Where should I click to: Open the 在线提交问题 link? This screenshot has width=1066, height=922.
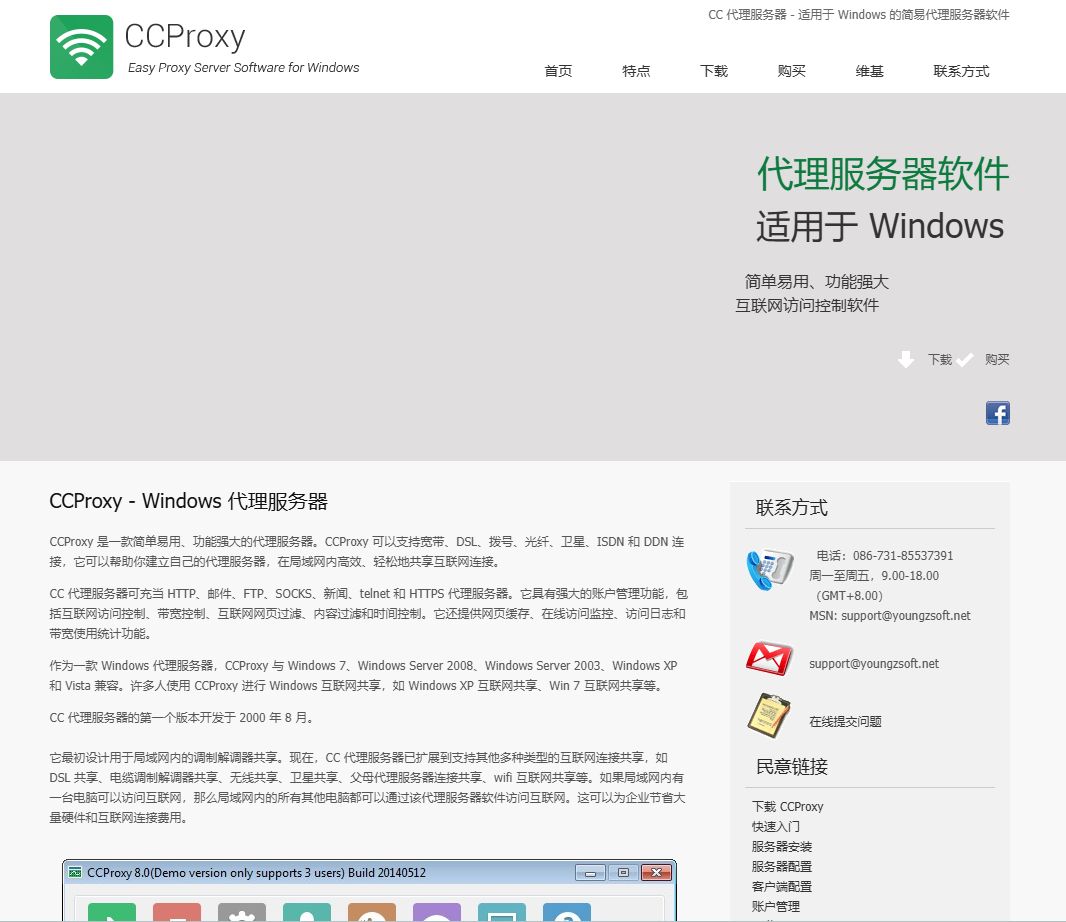pos(845,721)
